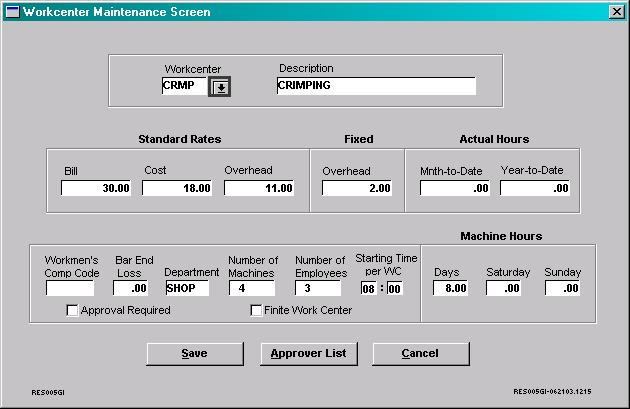Click the Mnth-to-Date actual hours field
Viewport: 630px width, 409px height.
click(455, 188)
